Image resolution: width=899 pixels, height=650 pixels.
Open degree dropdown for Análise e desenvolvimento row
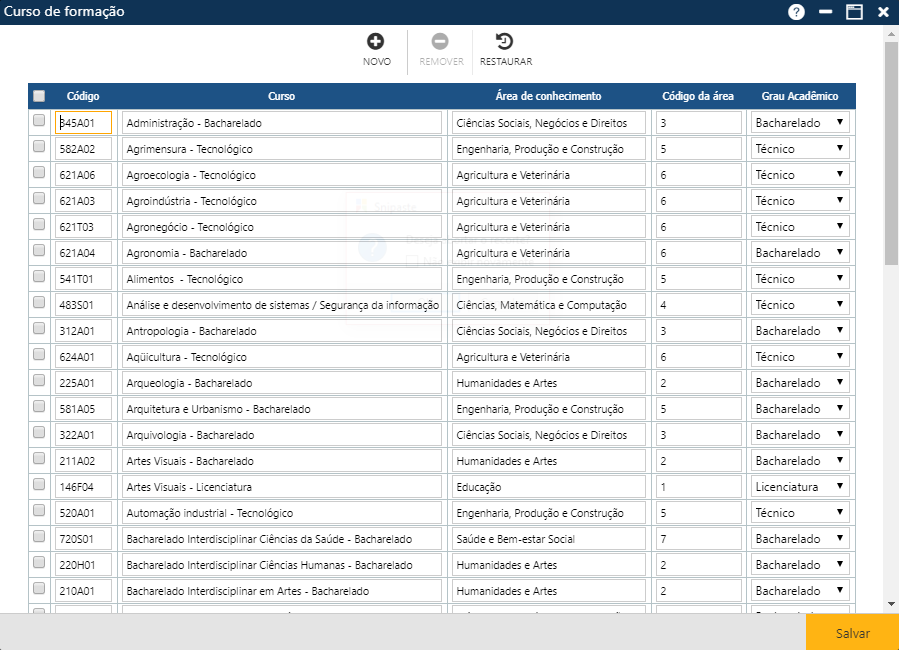click(x=800, y=305)
